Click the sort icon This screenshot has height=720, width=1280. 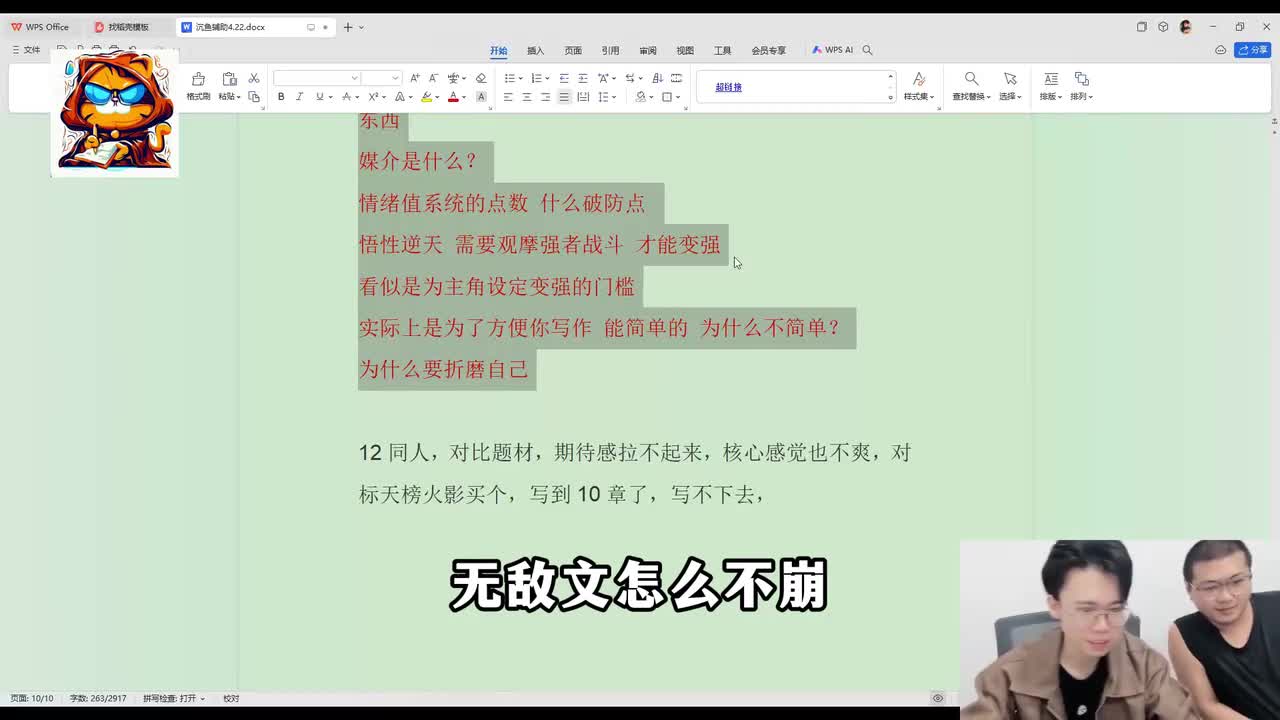[x=657, y=78]
